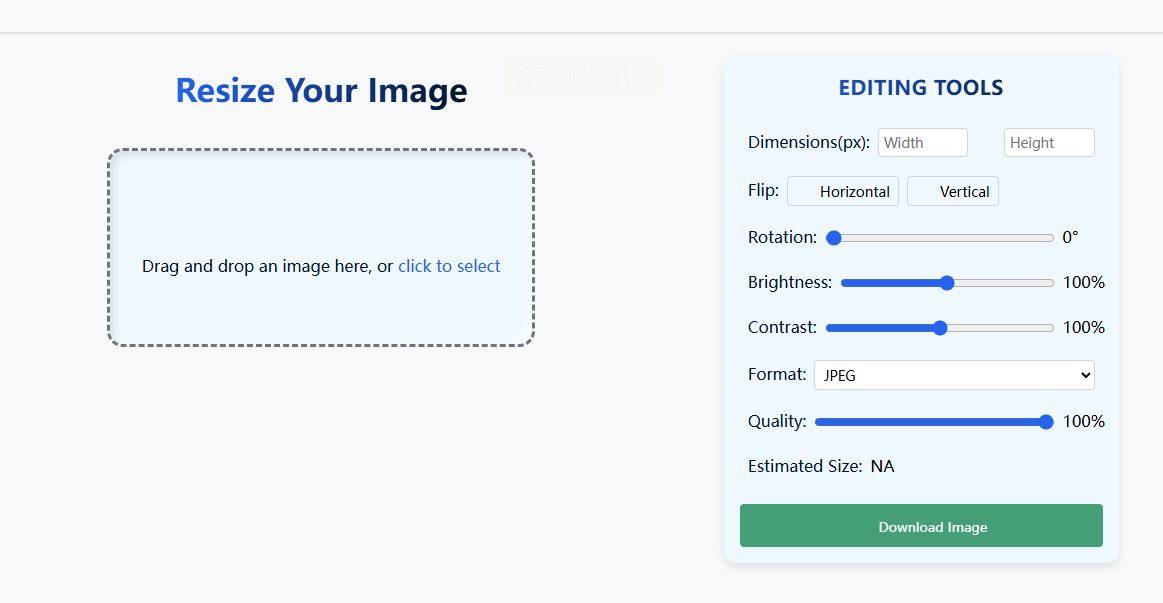Click the Estimated Size NA value
The width and height of the screenshot is (1163, 603).
[882, 466]
